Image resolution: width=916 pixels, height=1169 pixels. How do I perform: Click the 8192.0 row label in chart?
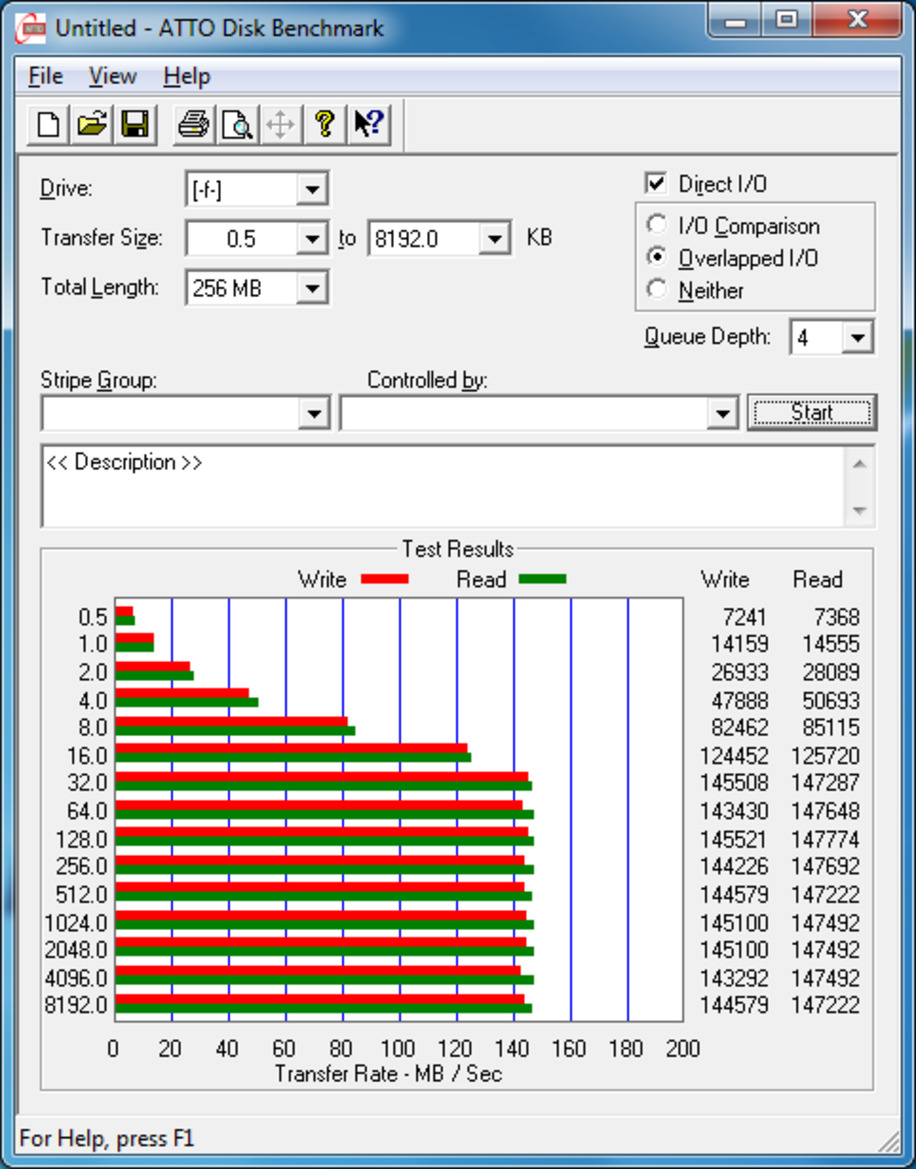pos(77,1005)
